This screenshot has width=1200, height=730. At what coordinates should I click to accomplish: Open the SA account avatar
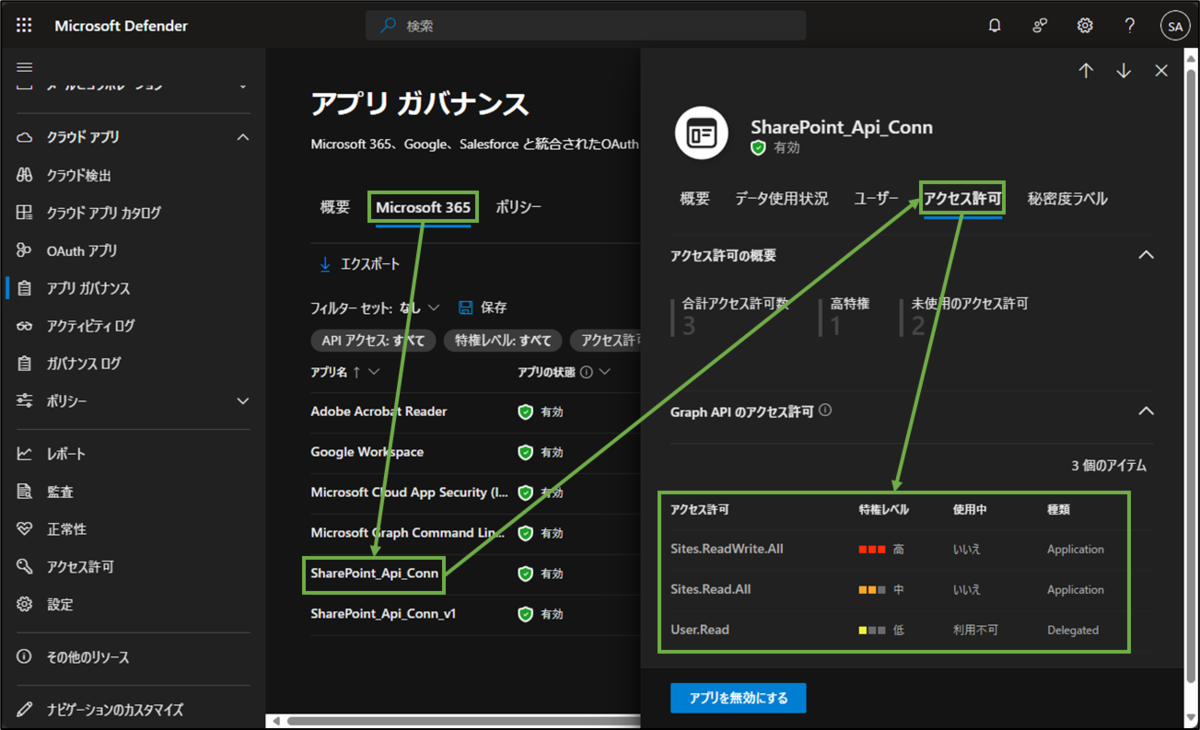point(1174,26)
